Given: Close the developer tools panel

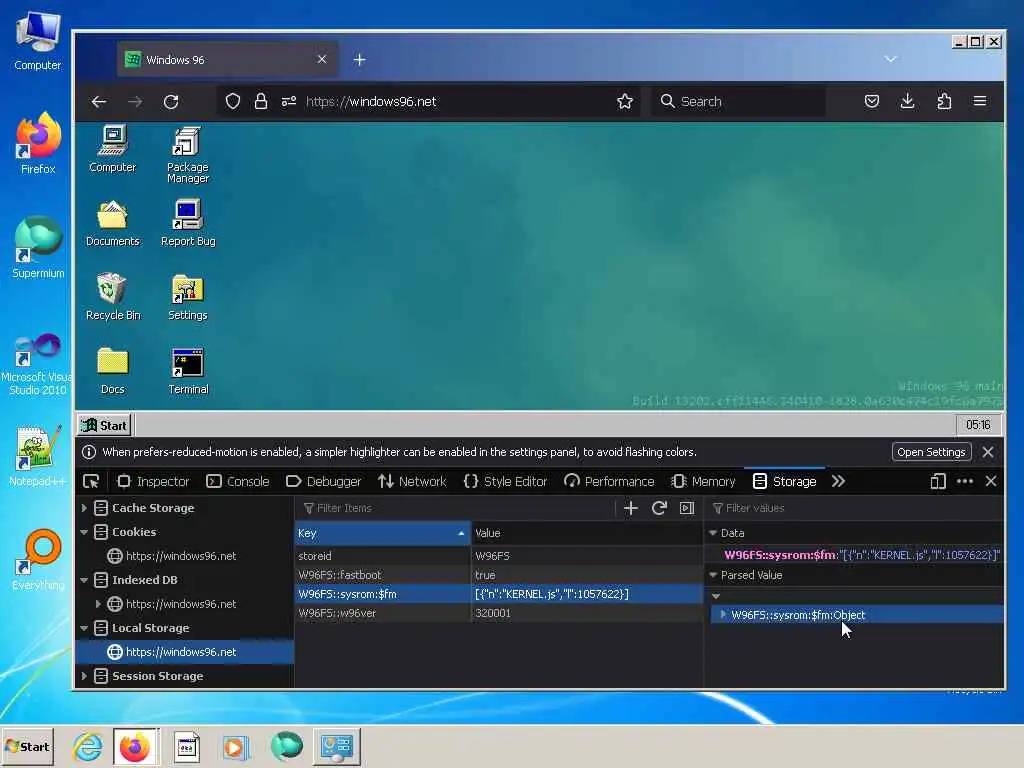Looking at the screenshot, I should (991, 481).
